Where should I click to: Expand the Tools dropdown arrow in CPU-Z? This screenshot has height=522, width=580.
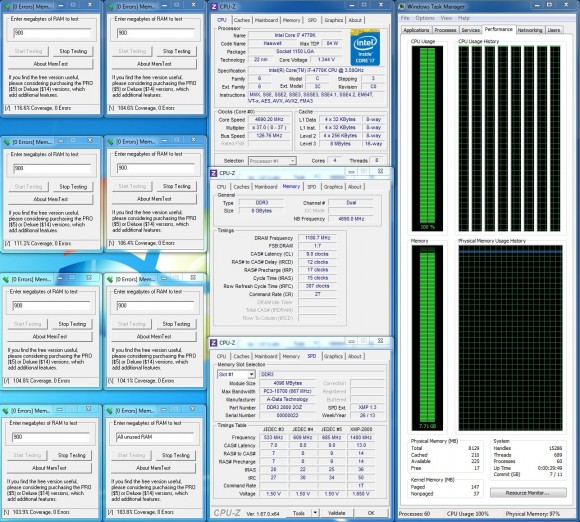tap(315, 513)
